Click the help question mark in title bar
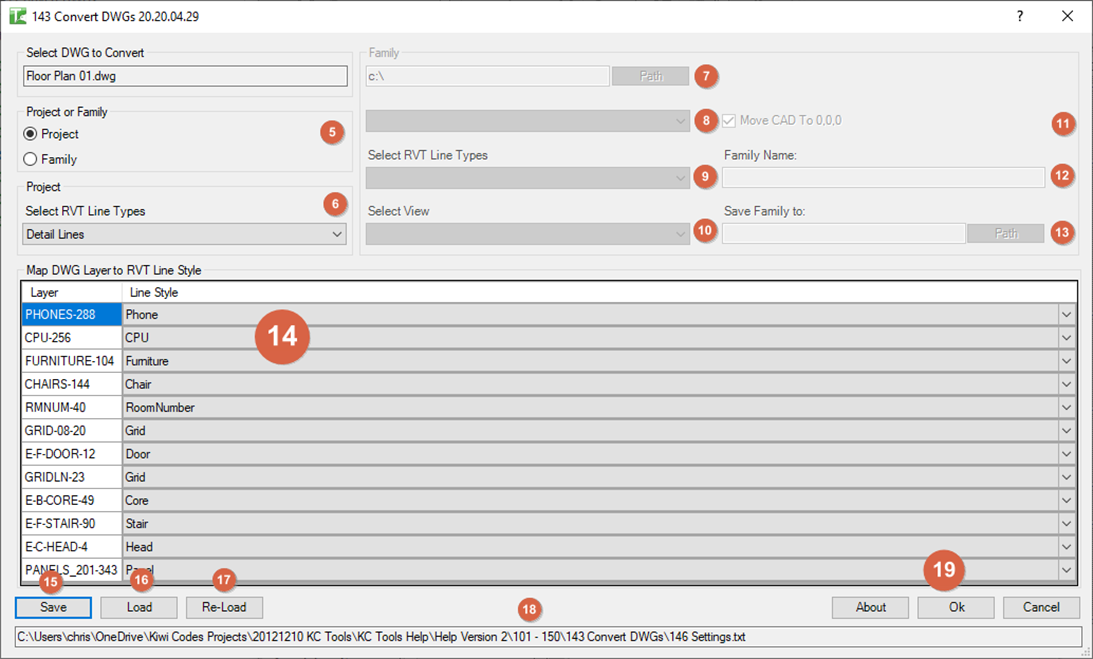The width and height of the screenshot is (1093, 659). (1020, 16)
